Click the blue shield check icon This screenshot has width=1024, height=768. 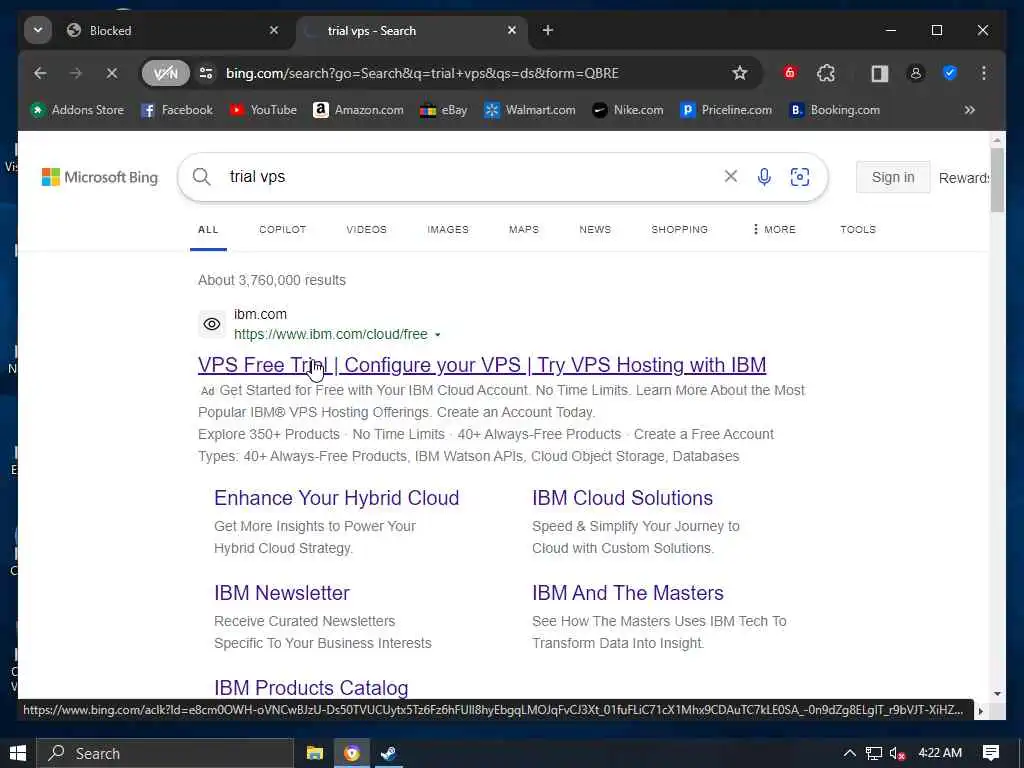(x=950, y=73)
